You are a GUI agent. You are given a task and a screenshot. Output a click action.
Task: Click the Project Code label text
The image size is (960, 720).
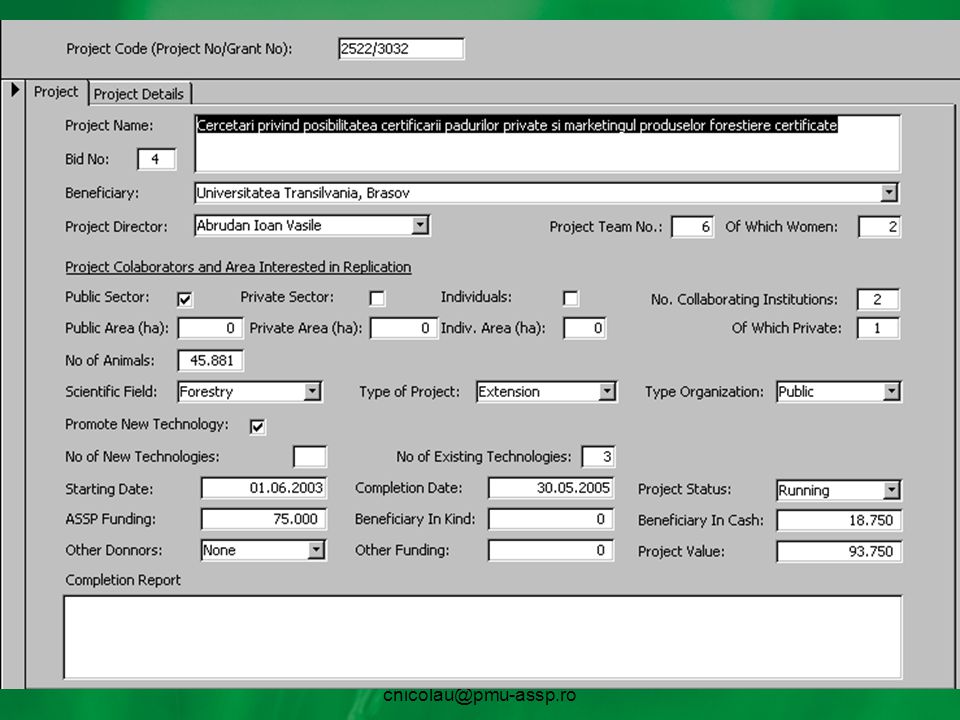pyautogui.click(x=179, y=49)
